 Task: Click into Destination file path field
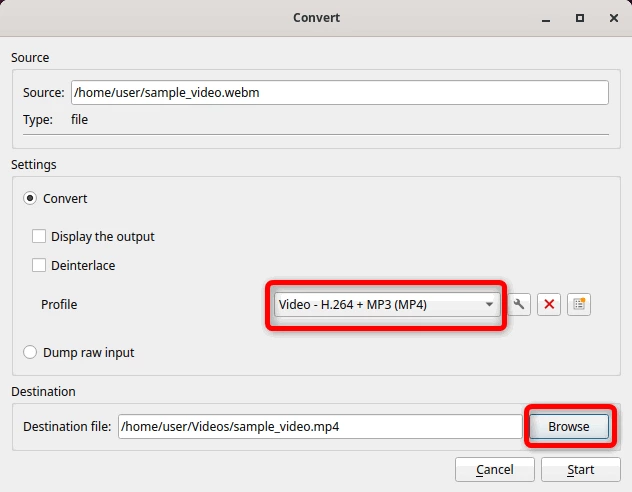click(320, 426)
